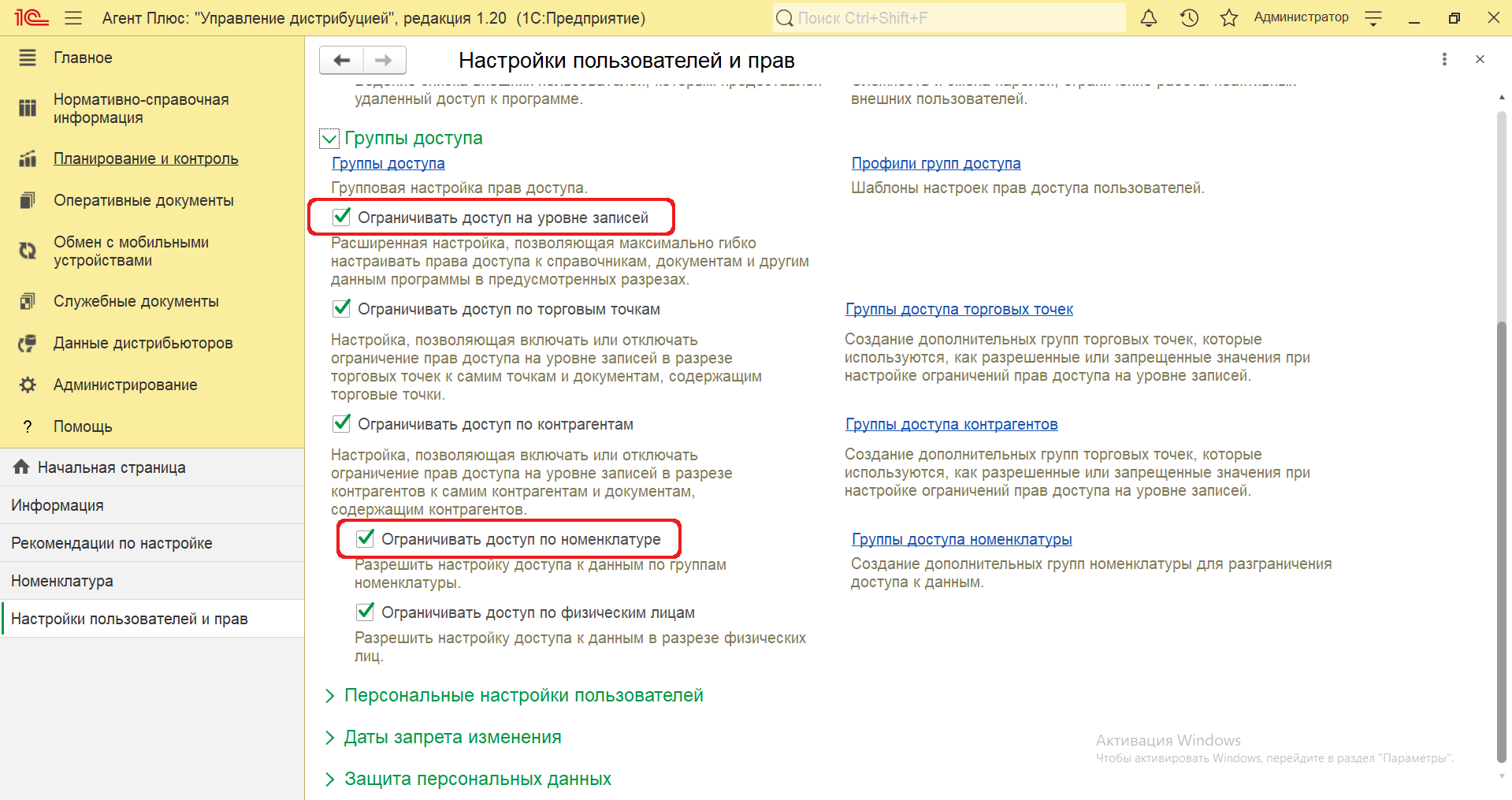Open the 1C main menu logo
Screen dimensions: 1512x800
(32, 17)
